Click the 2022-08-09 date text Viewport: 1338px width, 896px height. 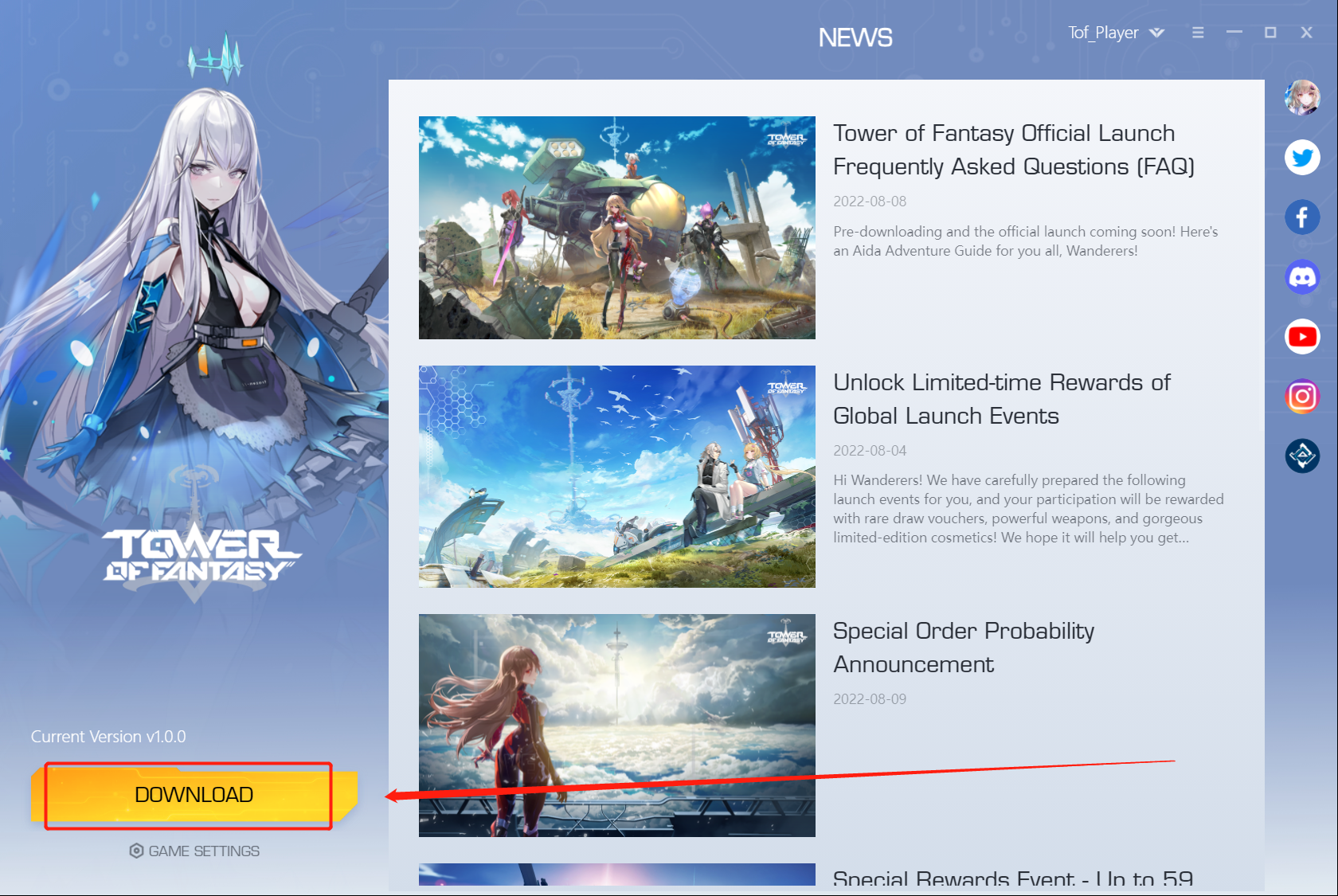870,699
